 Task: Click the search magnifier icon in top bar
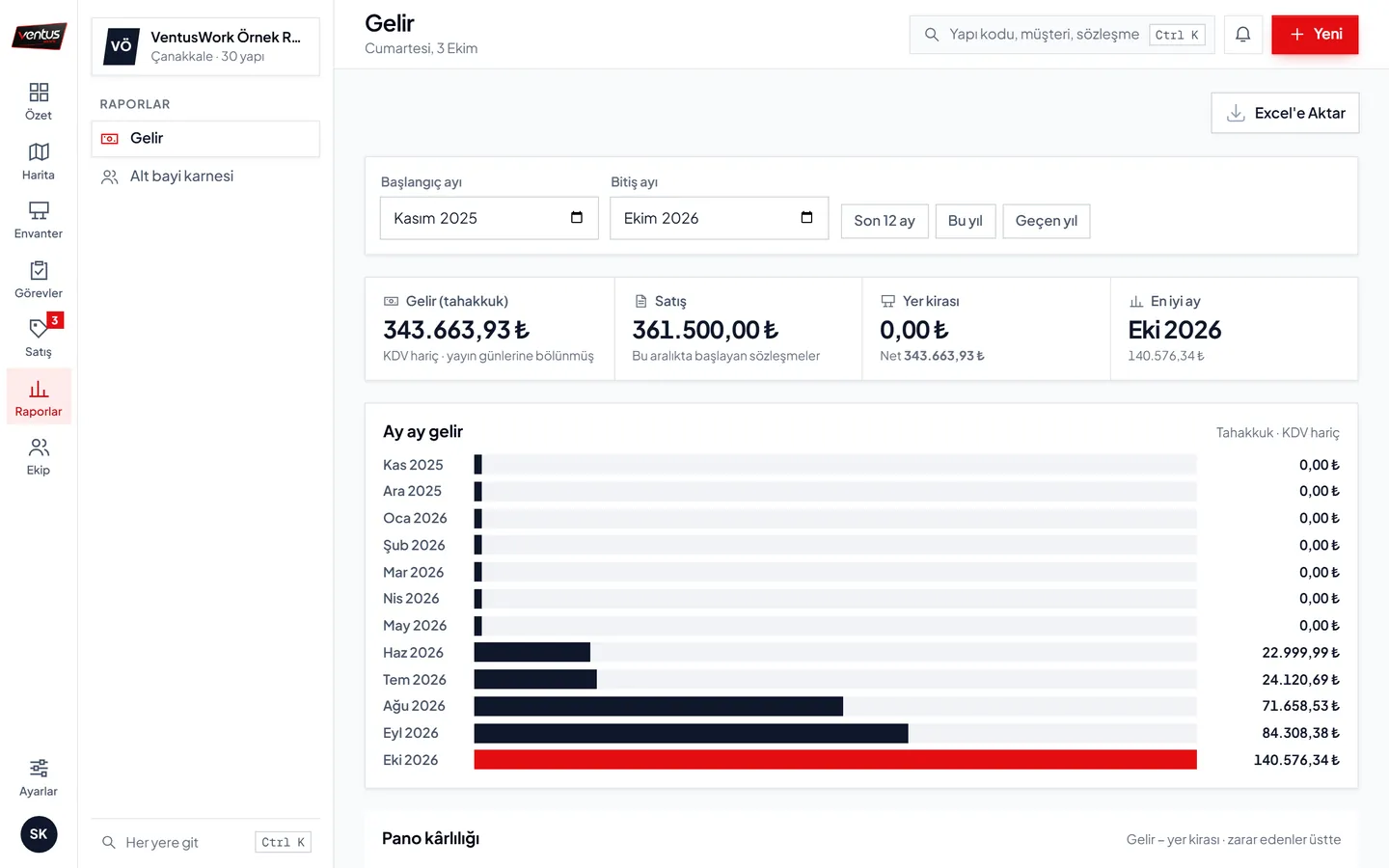click(932, 35)
